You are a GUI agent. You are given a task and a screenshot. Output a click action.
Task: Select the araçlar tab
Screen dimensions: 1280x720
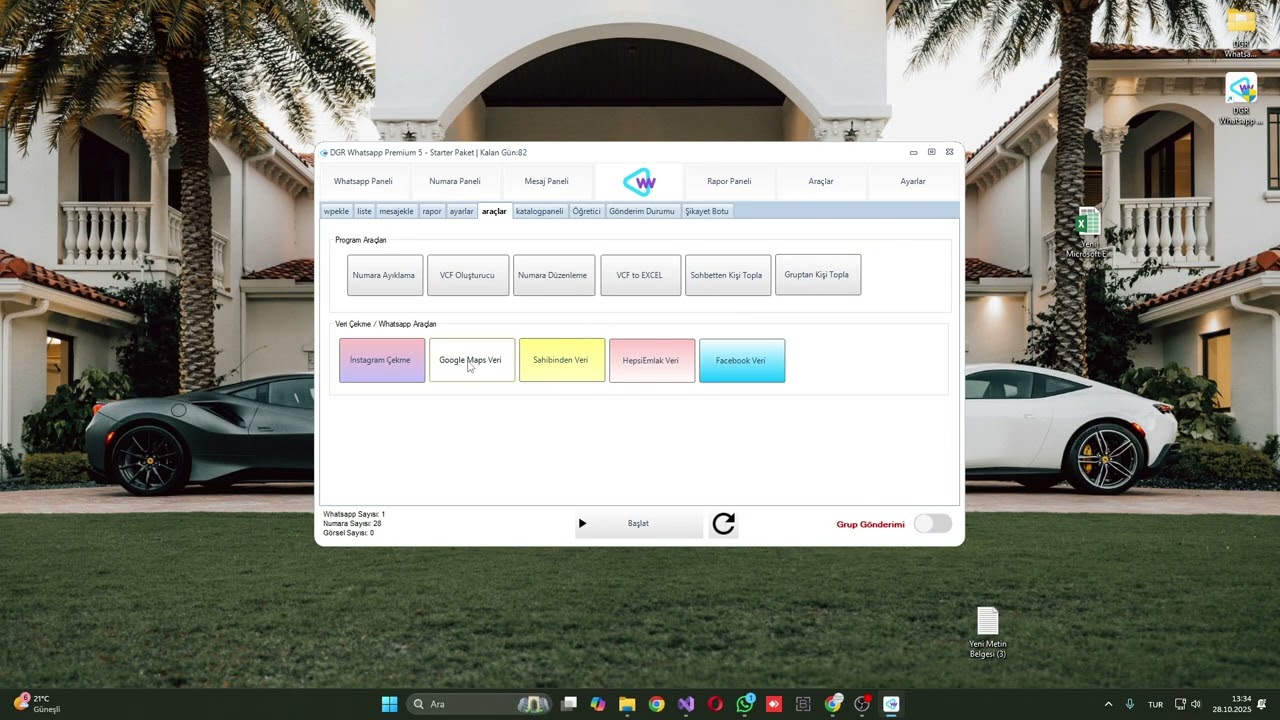(x=494, y=211)
